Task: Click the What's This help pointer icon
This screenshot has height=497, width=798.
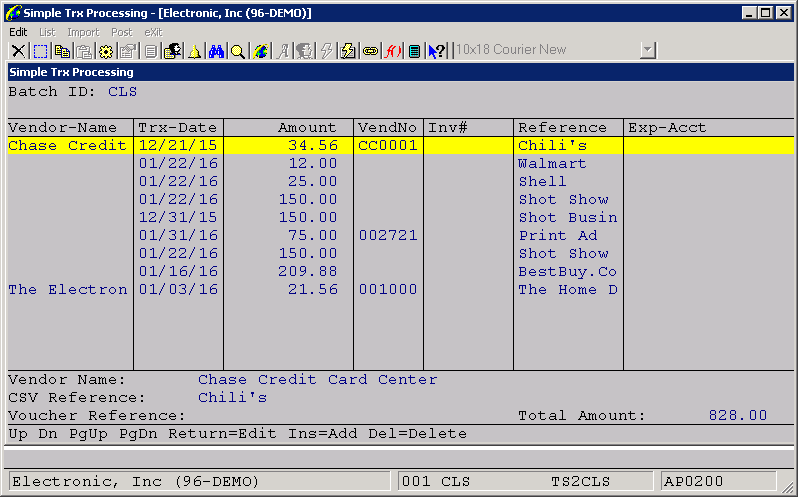Action: [x=437, y=51]
